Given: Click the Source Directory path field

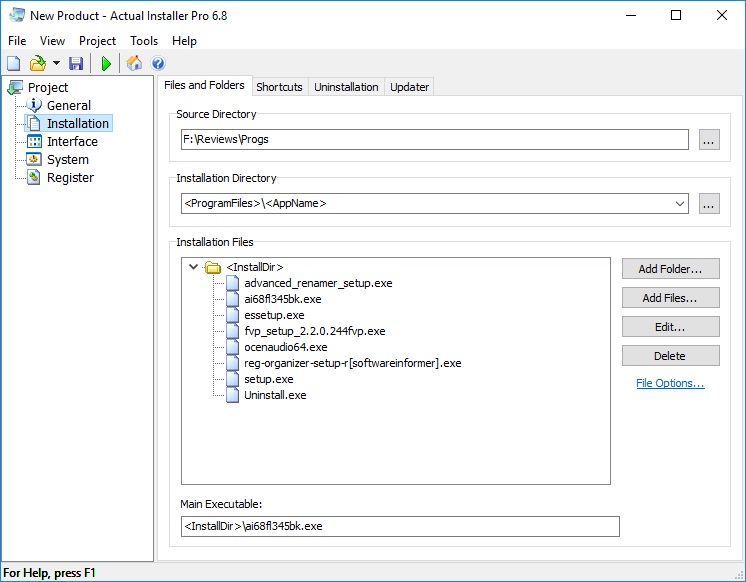Looking at the screenshot, I should coord(434,139).
